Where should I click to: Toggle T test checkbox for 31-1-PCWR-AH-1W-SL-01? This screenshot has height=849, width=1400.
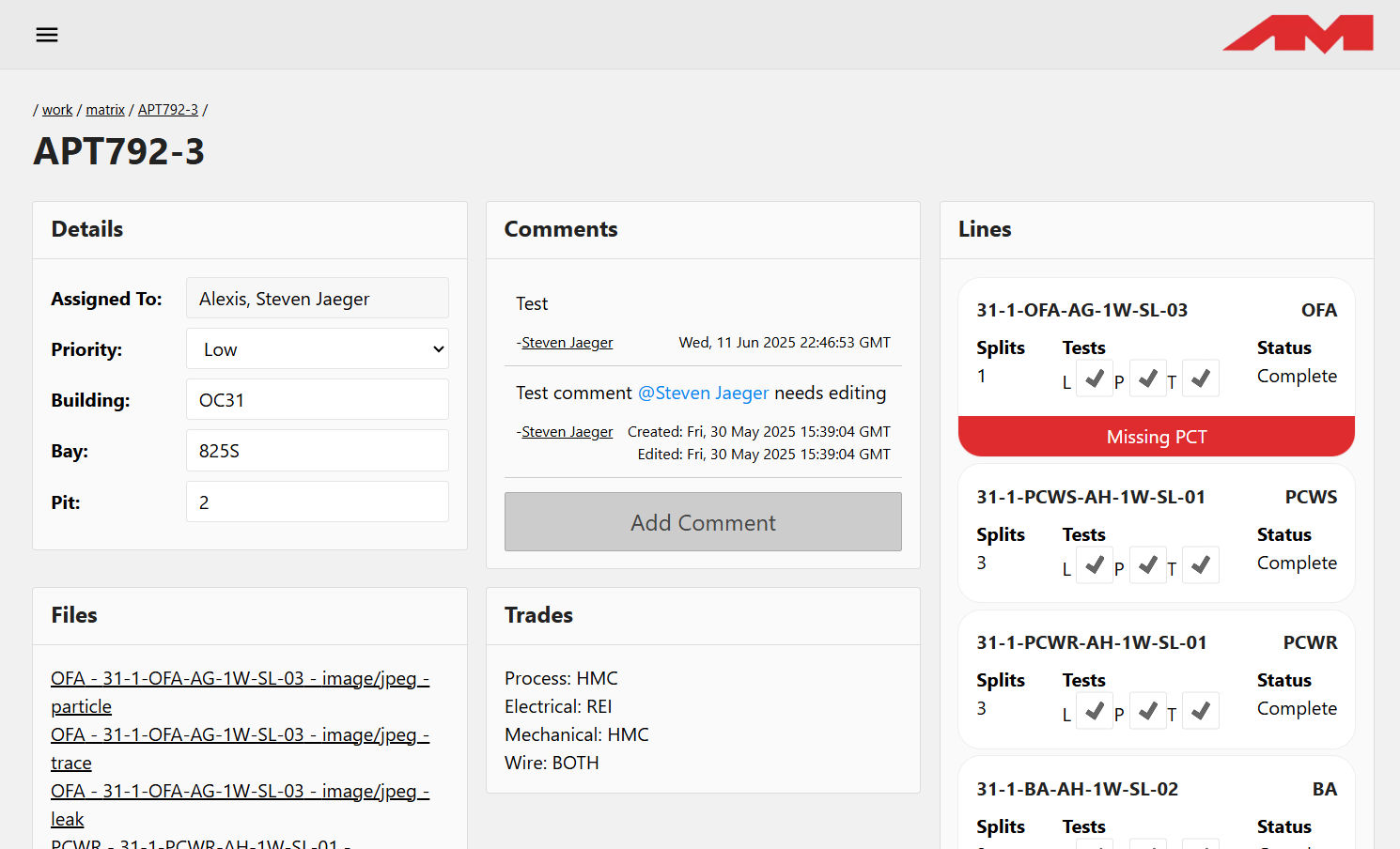tap(1200, 711)
